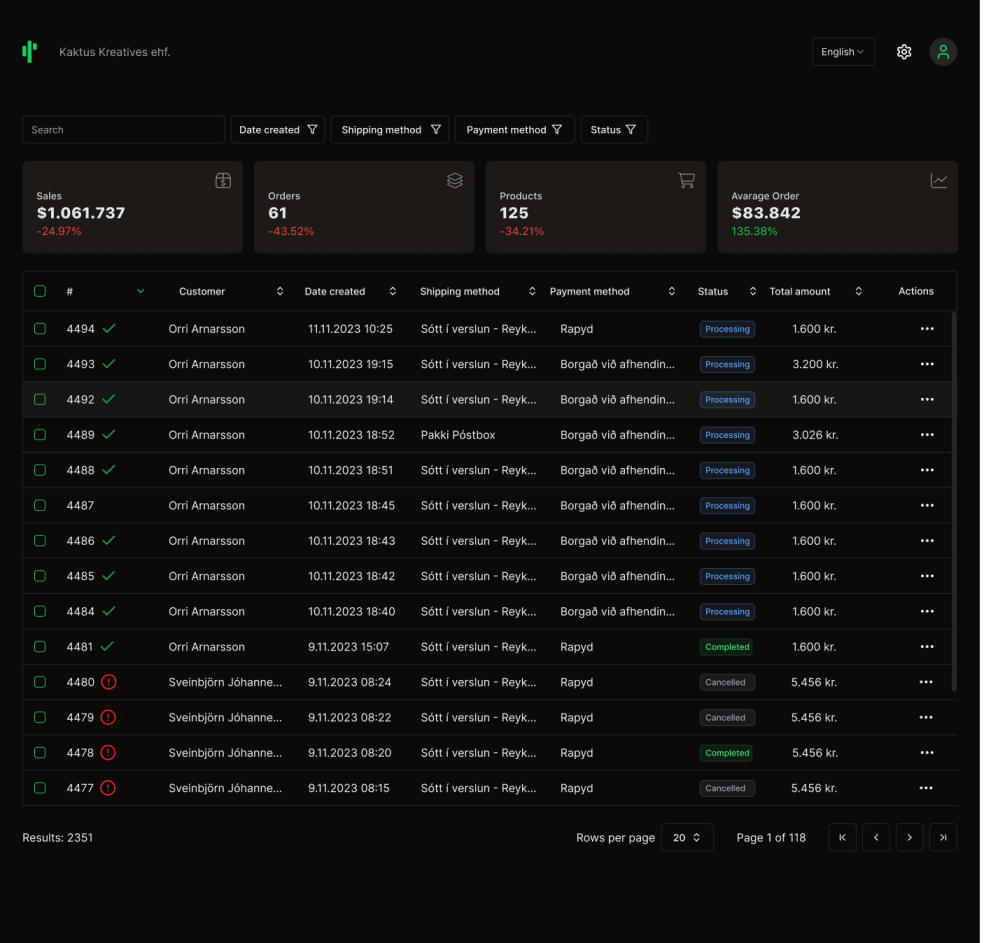Open the Shipping method filter
Viewport: 991px width, 943px height.
390,130
